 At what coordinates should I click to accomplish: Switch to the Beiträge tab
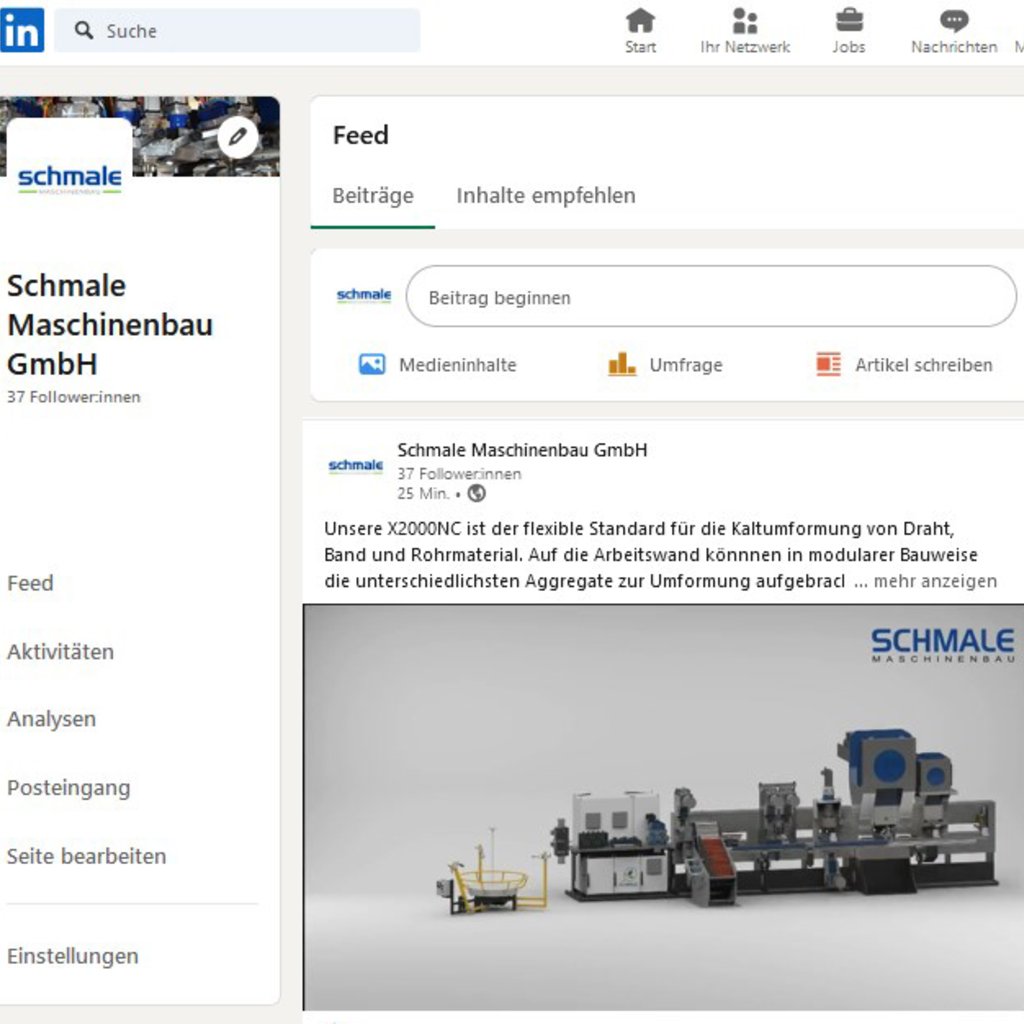pos(373,196)
